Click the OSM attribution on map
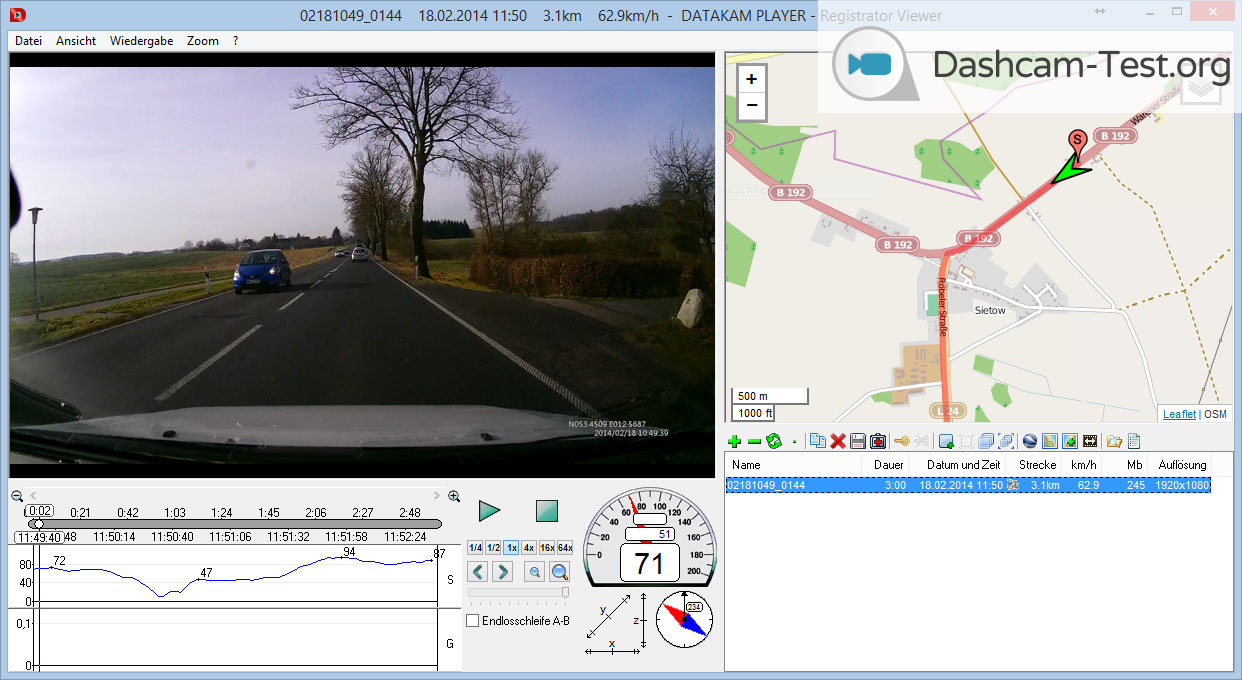The image size is (1242, 680). 1215,414
